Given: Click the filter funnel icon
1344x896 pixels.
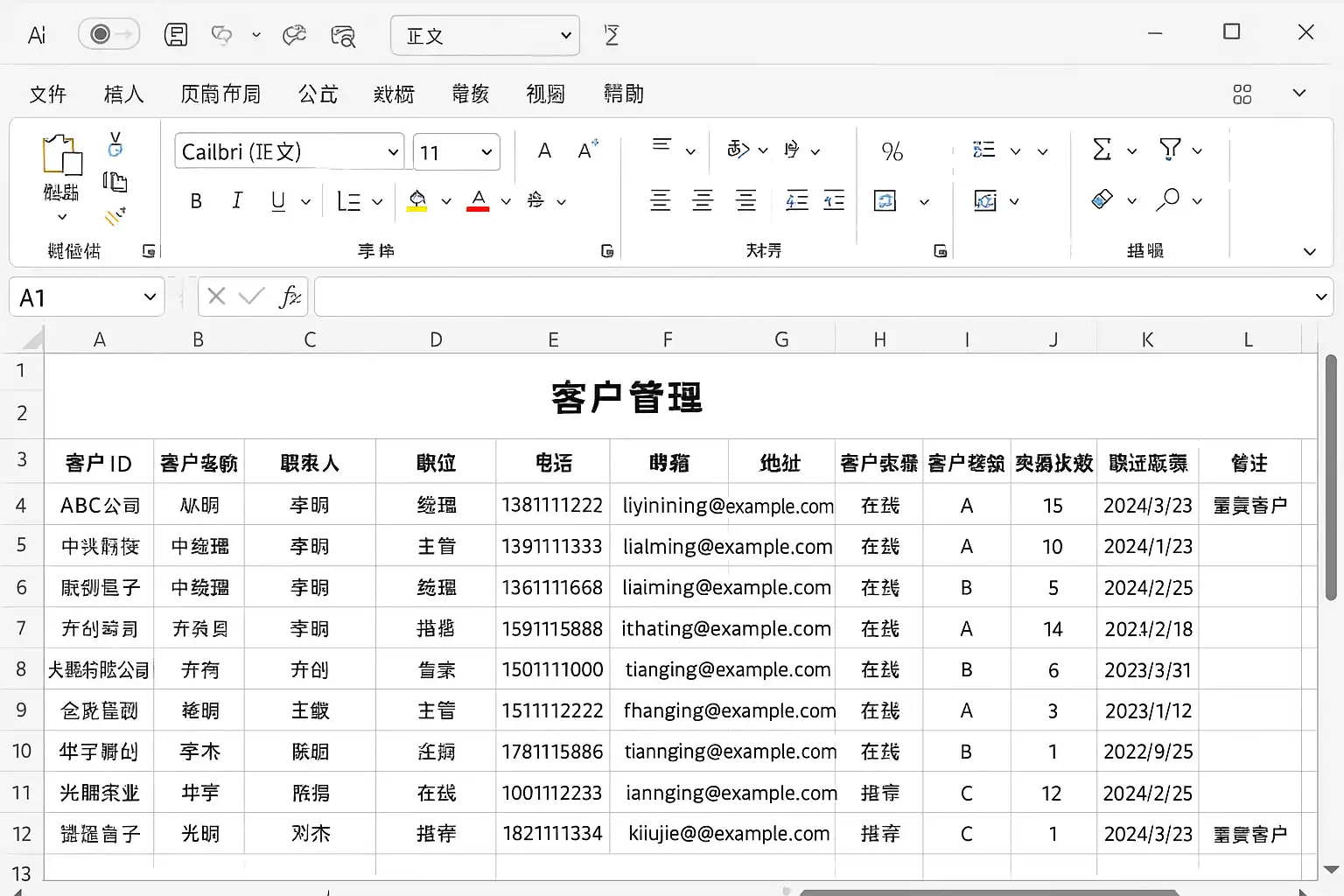Looking at the screenshot, I should click(x=1169, y=150).
